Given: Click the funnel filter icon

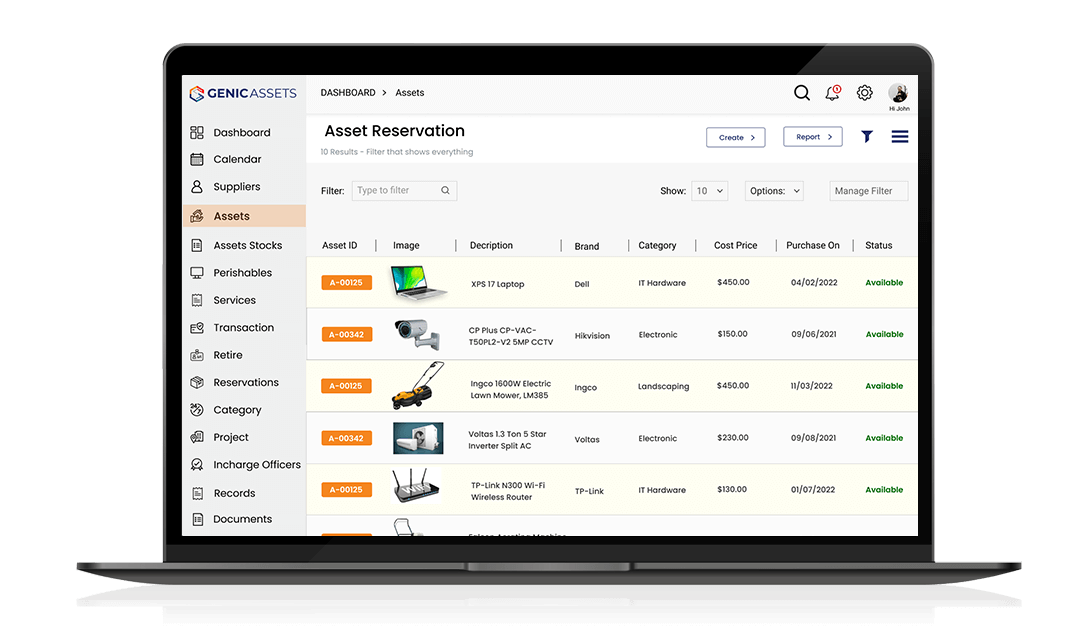Looking at the screenshot, I should click(x=867, y=137).
